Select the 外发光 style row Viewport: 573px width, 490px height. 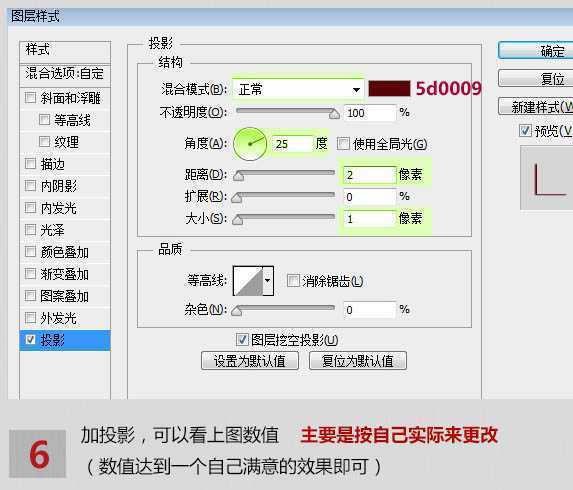pyautogui.click(x=65, y=318)
